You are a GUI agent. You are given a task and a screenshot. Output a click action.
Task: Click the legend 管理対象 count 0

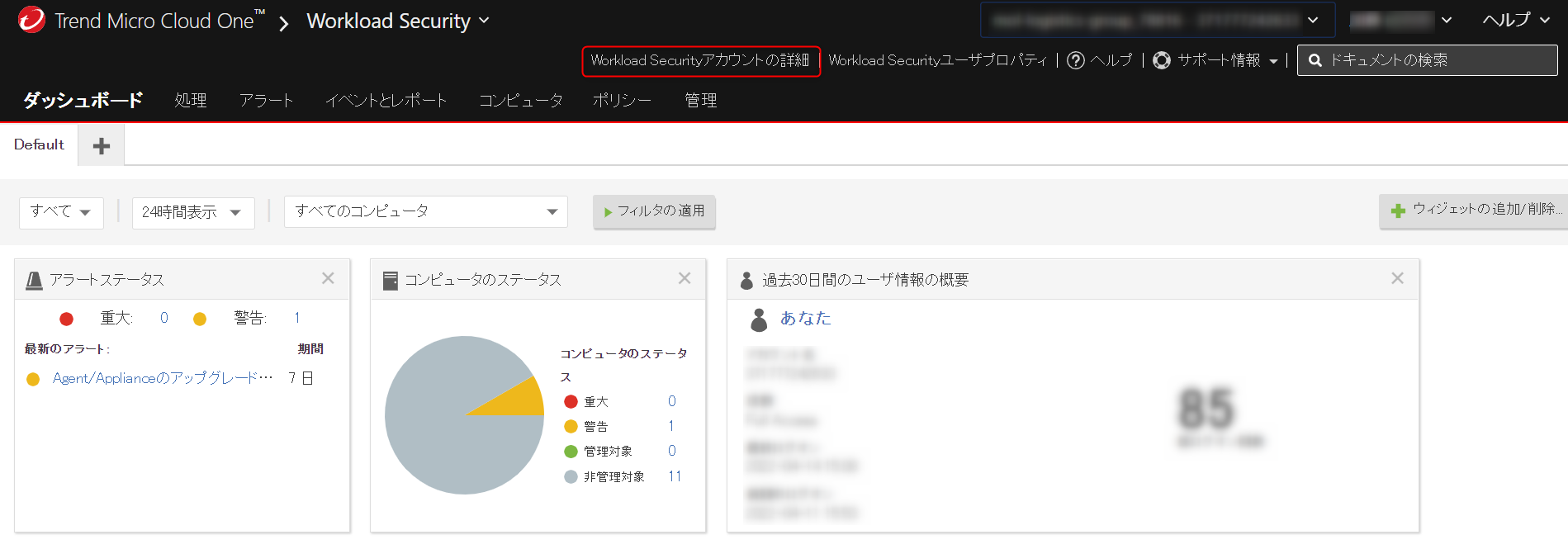pyautogui.click(x=672, y=451)
